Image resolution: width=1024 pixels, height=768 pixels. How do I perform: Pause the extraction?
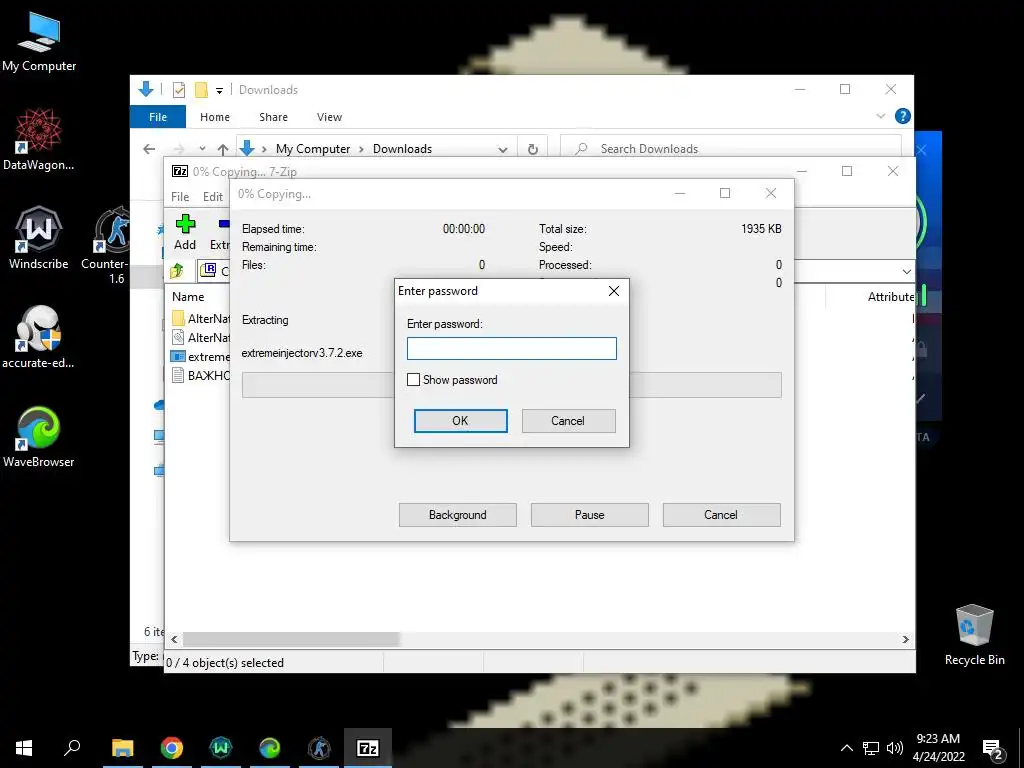coord(590,515)
